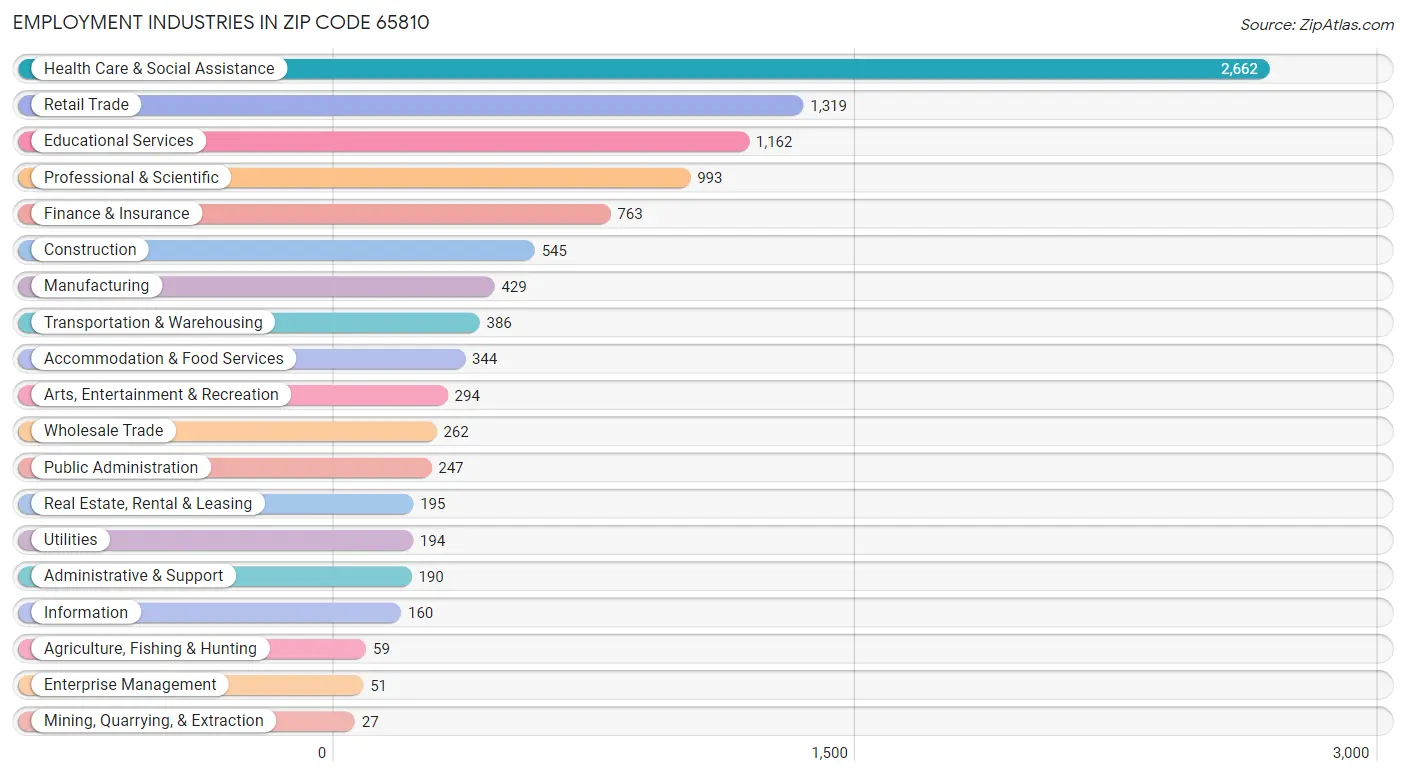This screenshot has height=776, width=1406.
Task: Click the teal Health Care bar
Action: tap(644, 69)
